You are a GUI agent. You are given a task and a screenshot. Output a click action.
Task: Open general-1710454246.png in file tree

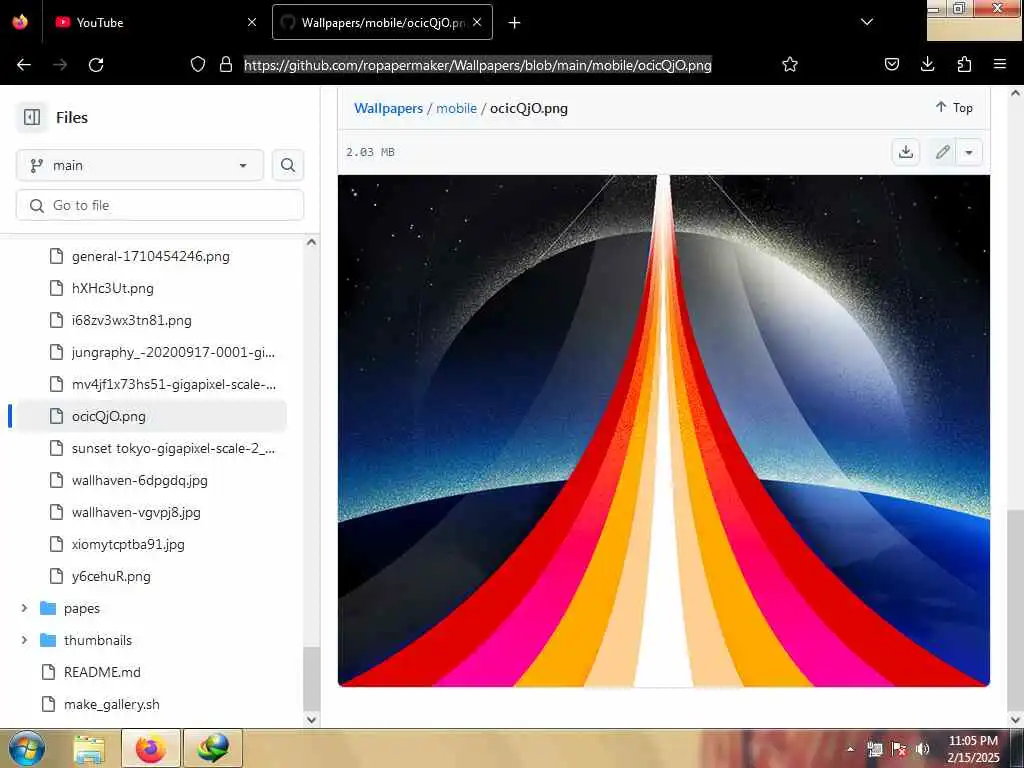click(x=151, y=256)
